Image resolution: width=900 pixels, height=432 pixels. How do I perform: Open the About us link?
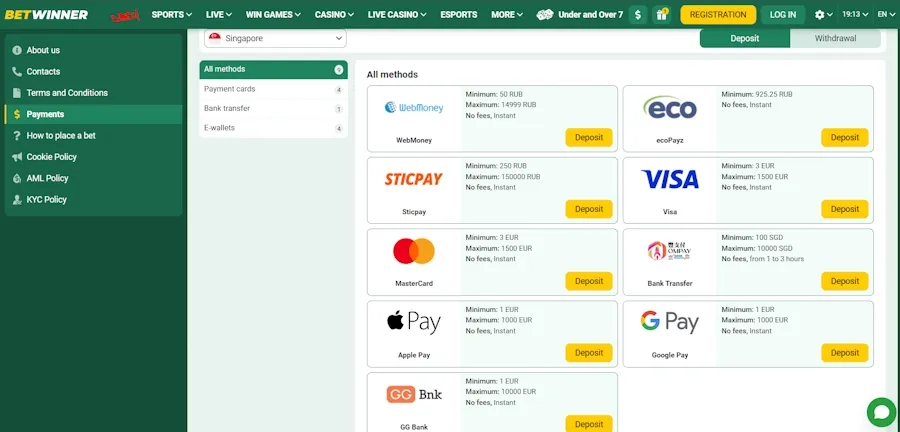pyautogui.click(x=43, y=50)
